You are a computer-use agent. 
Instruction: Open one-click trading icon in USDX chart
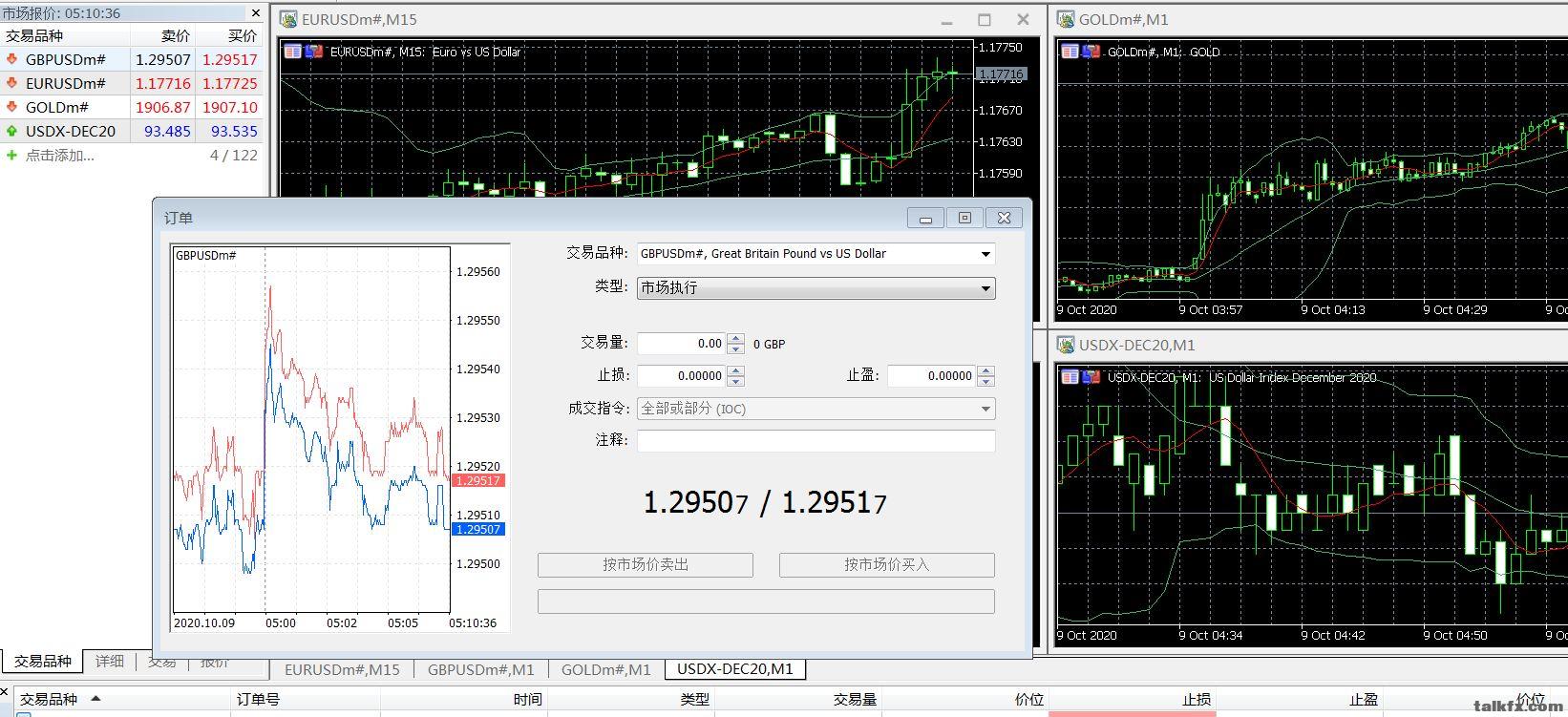point(1070,377)
